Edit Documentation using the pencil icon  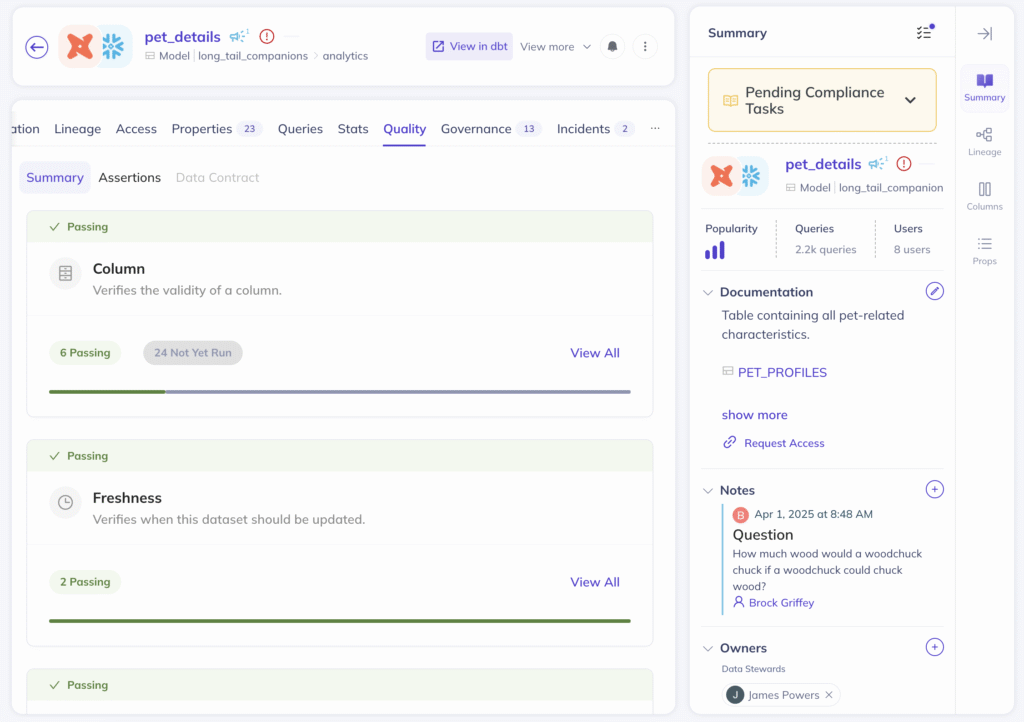point(934,290)
